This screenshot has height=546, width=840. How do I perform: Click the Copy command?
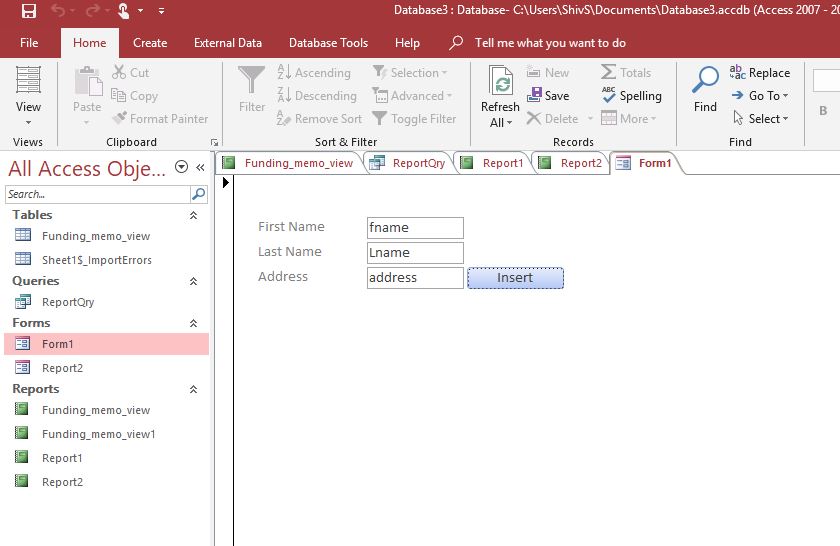point(134,95)
